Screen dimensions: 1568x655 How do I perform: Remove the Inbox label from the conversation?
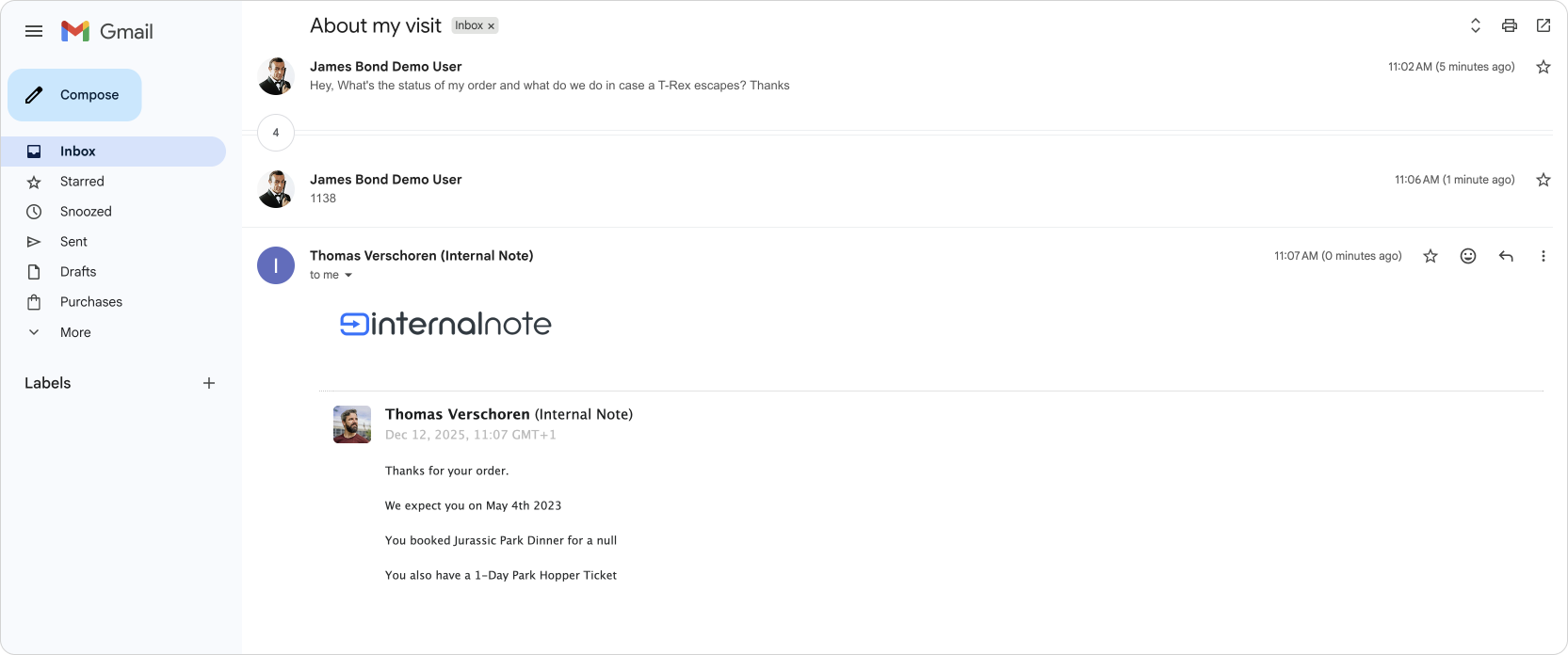(491, 26)
